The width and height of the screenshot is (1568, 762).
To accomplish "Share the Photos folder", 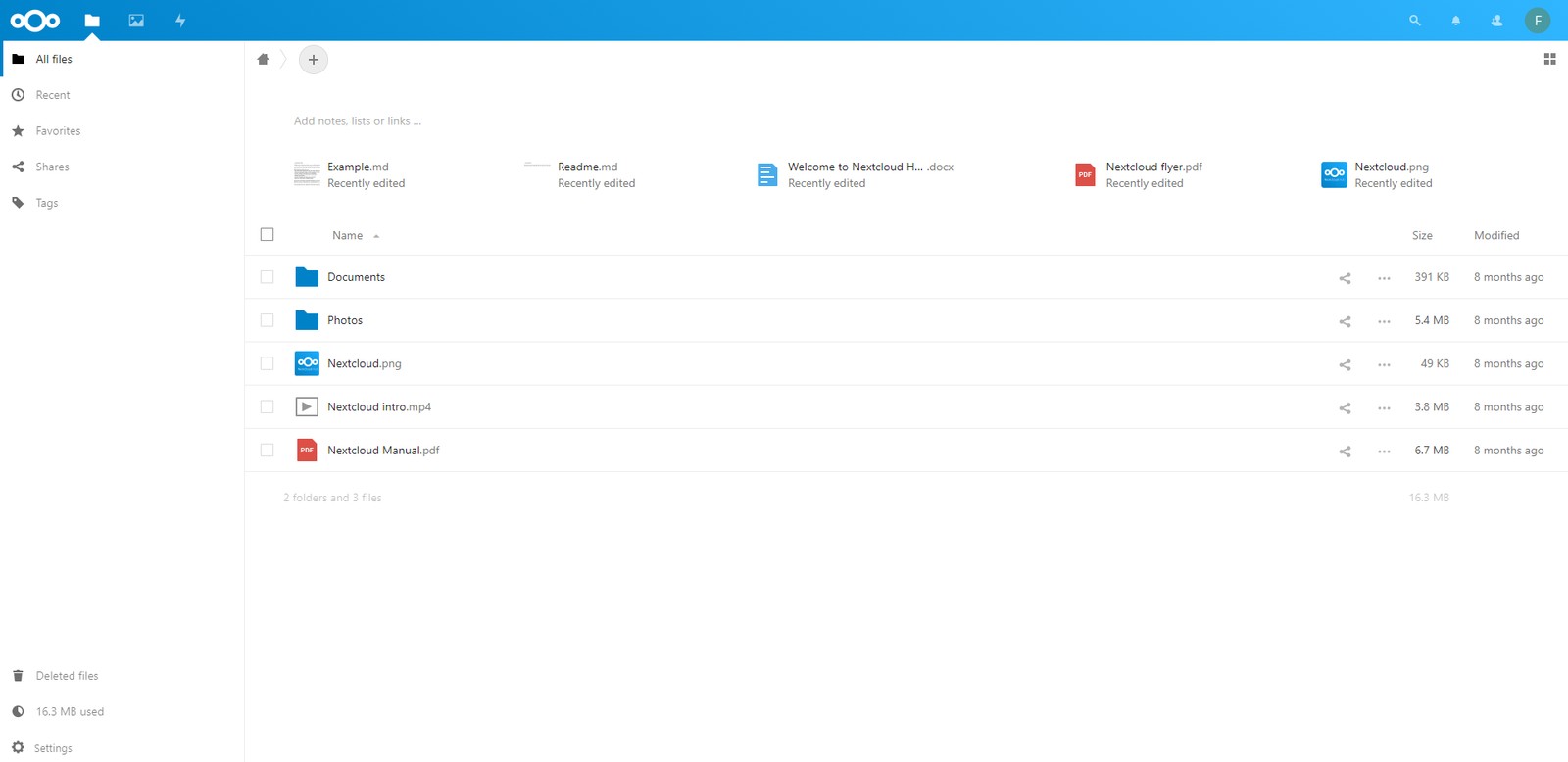I will tap(1345, 321).
